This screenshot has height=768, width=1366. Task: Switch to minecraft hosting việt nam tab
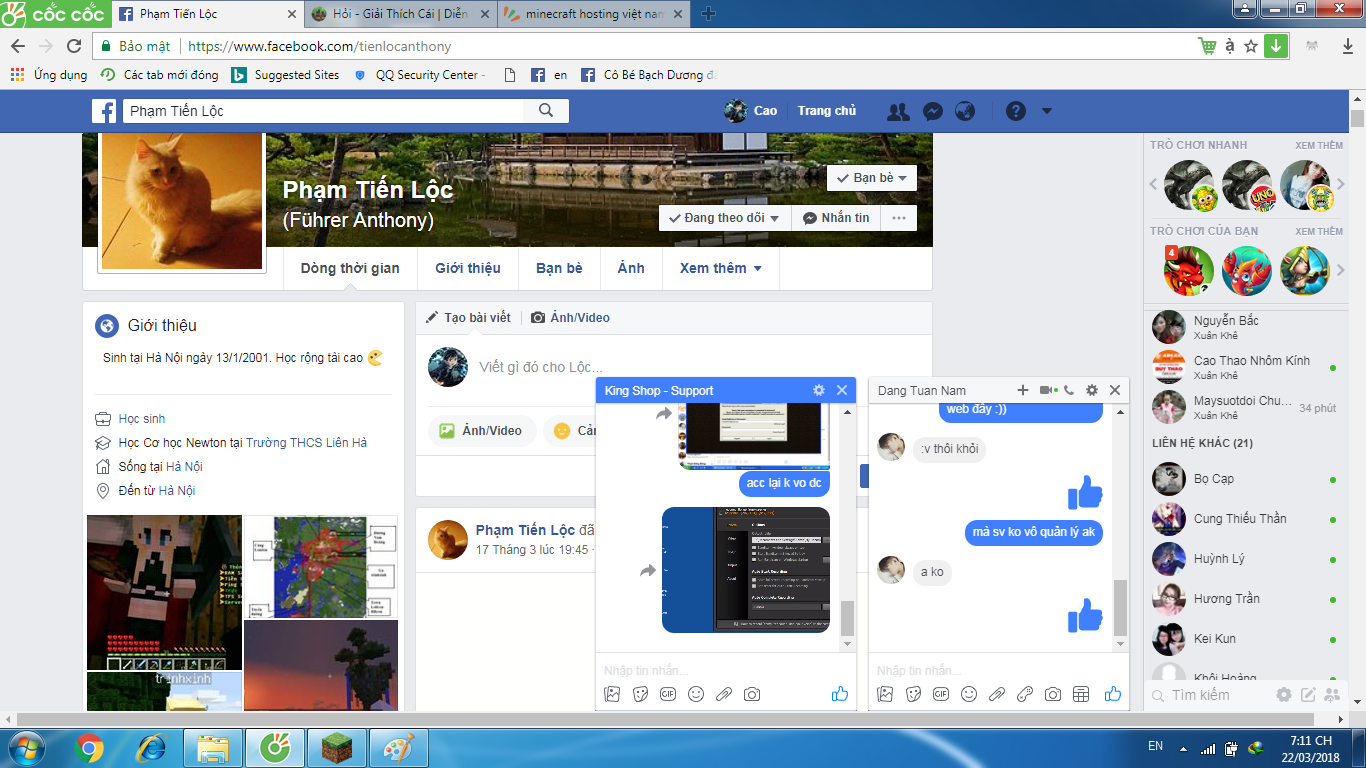pyautogui.click(x=594, y=14)
